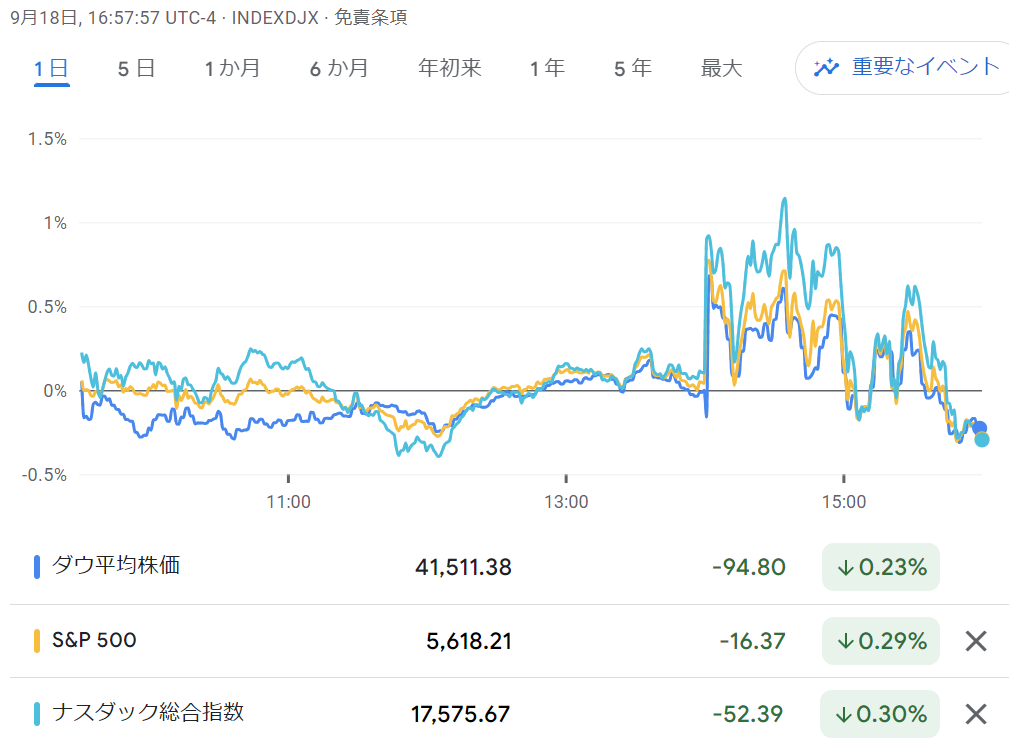The image size is (1009, 748).
Task: Click the 重要なイベント button
Action: (904, 68)
